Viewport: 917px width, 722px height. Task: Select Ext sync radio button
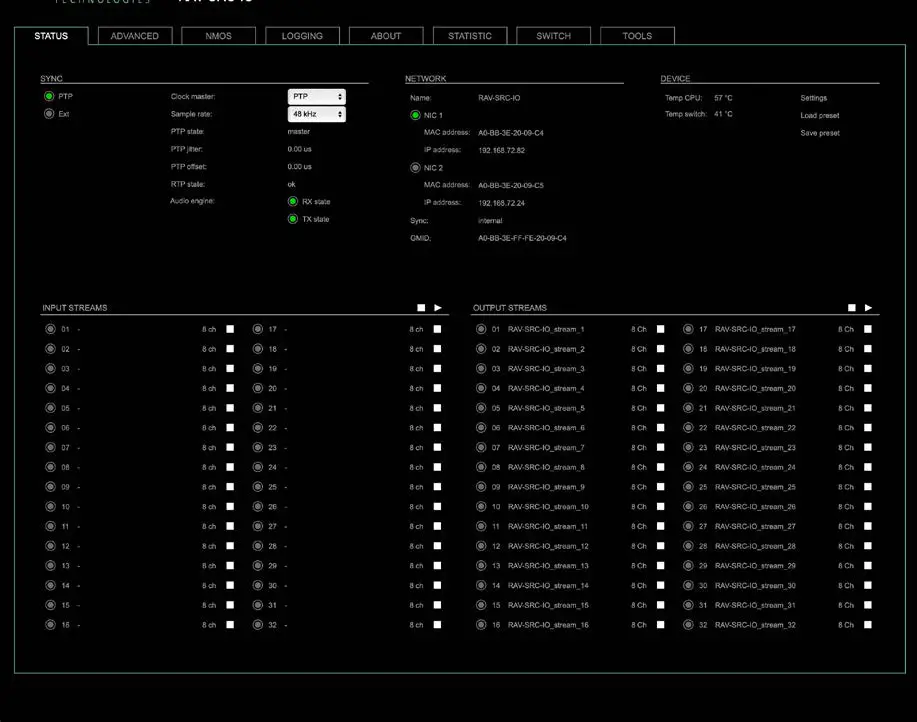coord(49,113)
